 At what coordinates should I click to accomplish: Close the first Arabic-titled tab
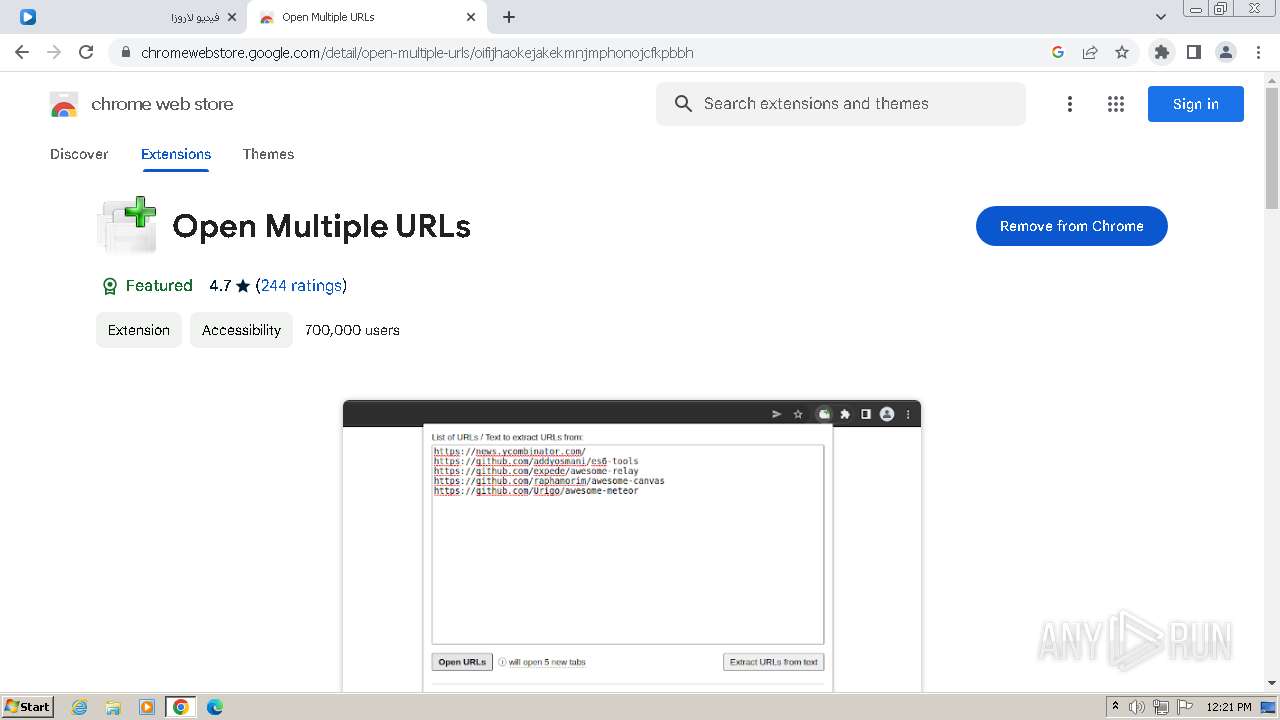click(x=232, y=17)
